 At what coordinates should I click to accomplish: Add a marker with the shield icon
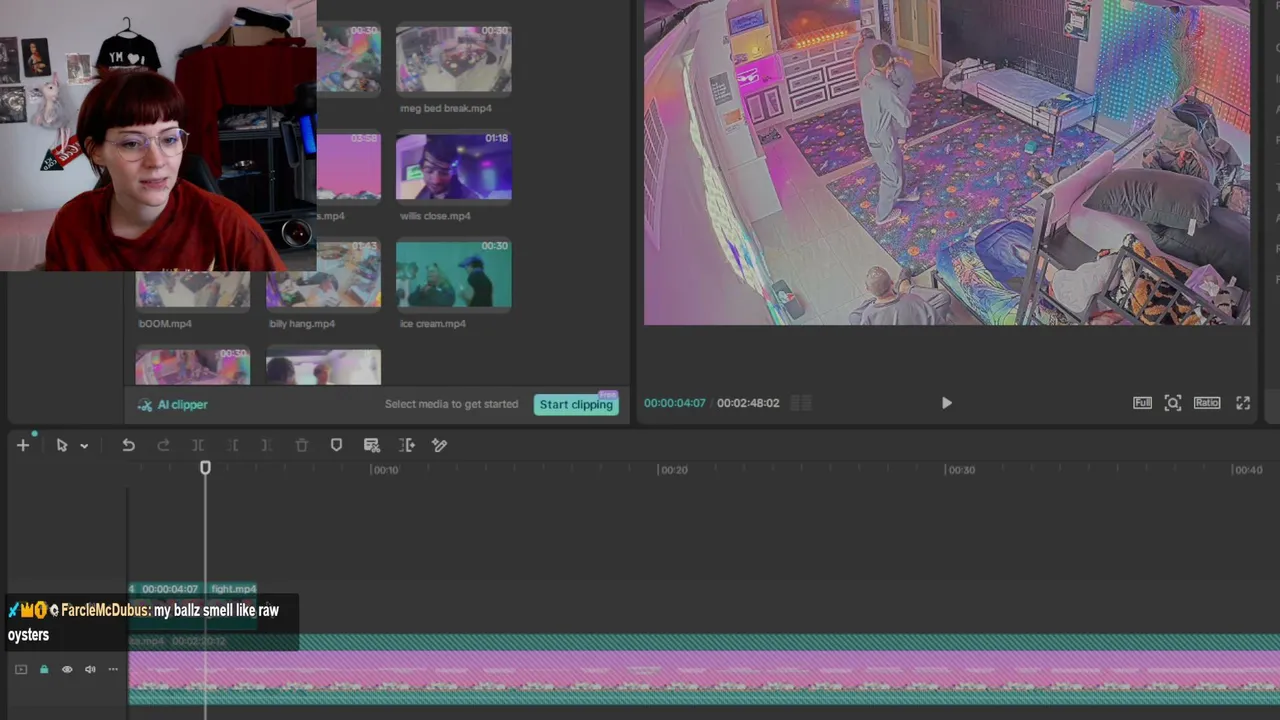tap(336, 445)
